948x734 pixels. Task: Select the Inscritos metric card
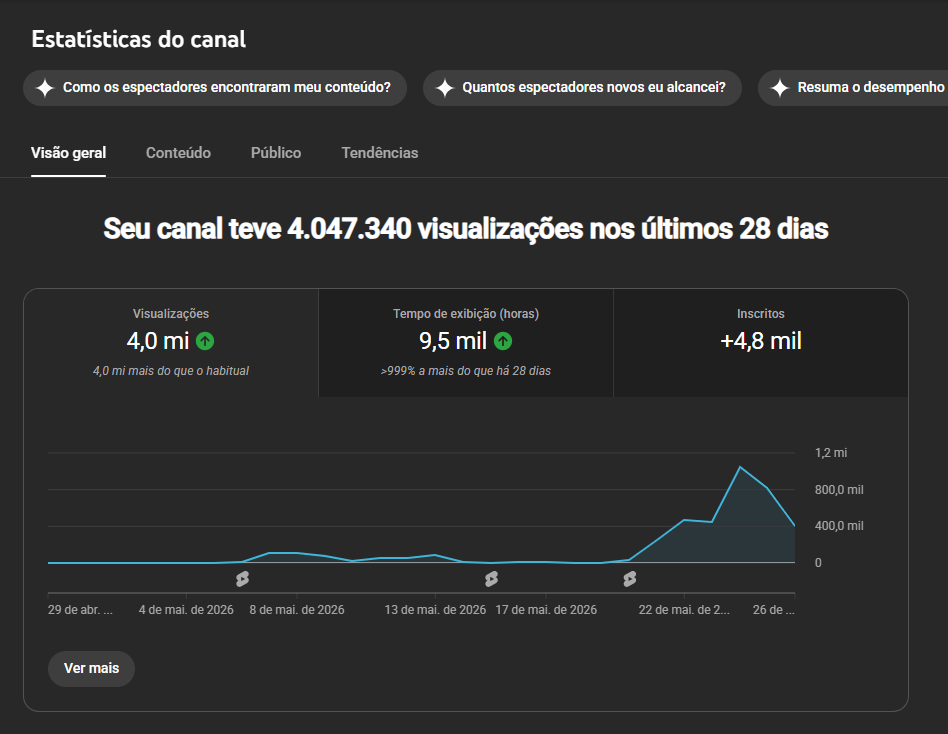[x=761, y=343]
